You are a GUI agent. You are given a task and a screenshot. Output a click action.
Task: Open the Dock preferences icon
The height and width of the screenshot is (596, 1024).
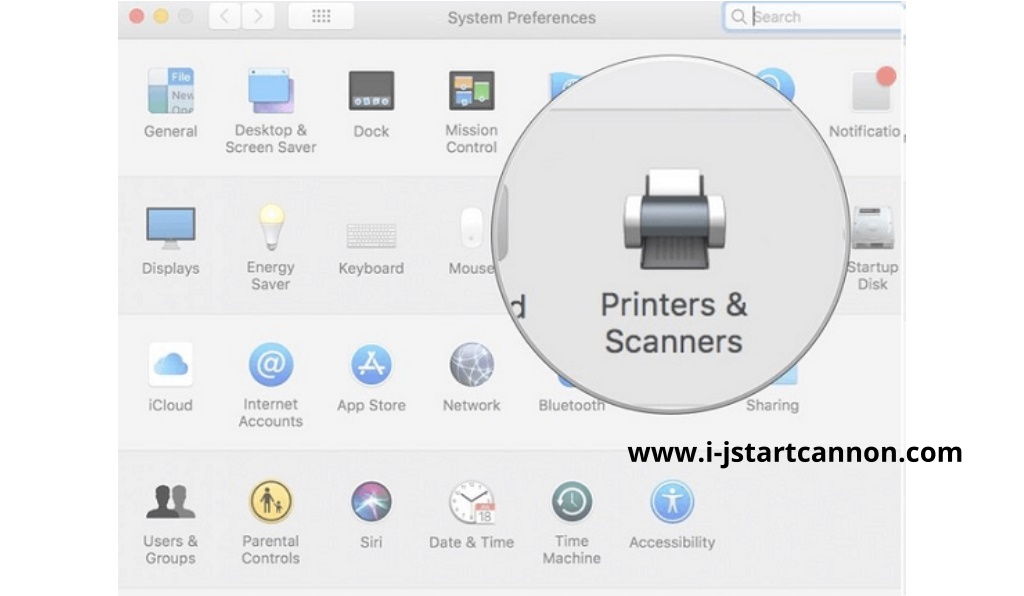pyautogui.click(x=371, y=91)
